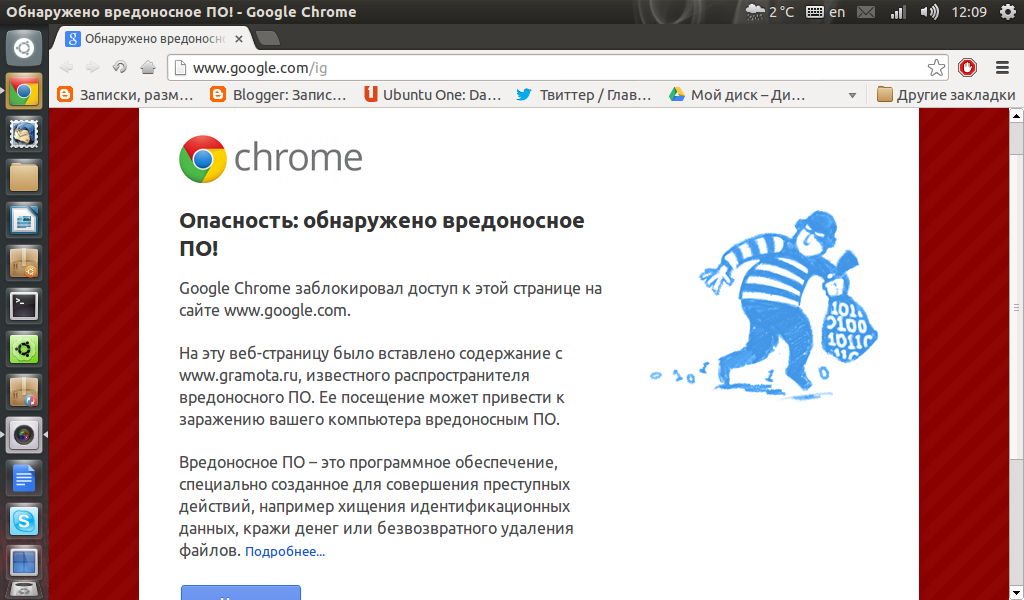Open the messaging envelope indicator
Screen dimensions: 1024x600
pyautogui.click(x=866, y=12)
